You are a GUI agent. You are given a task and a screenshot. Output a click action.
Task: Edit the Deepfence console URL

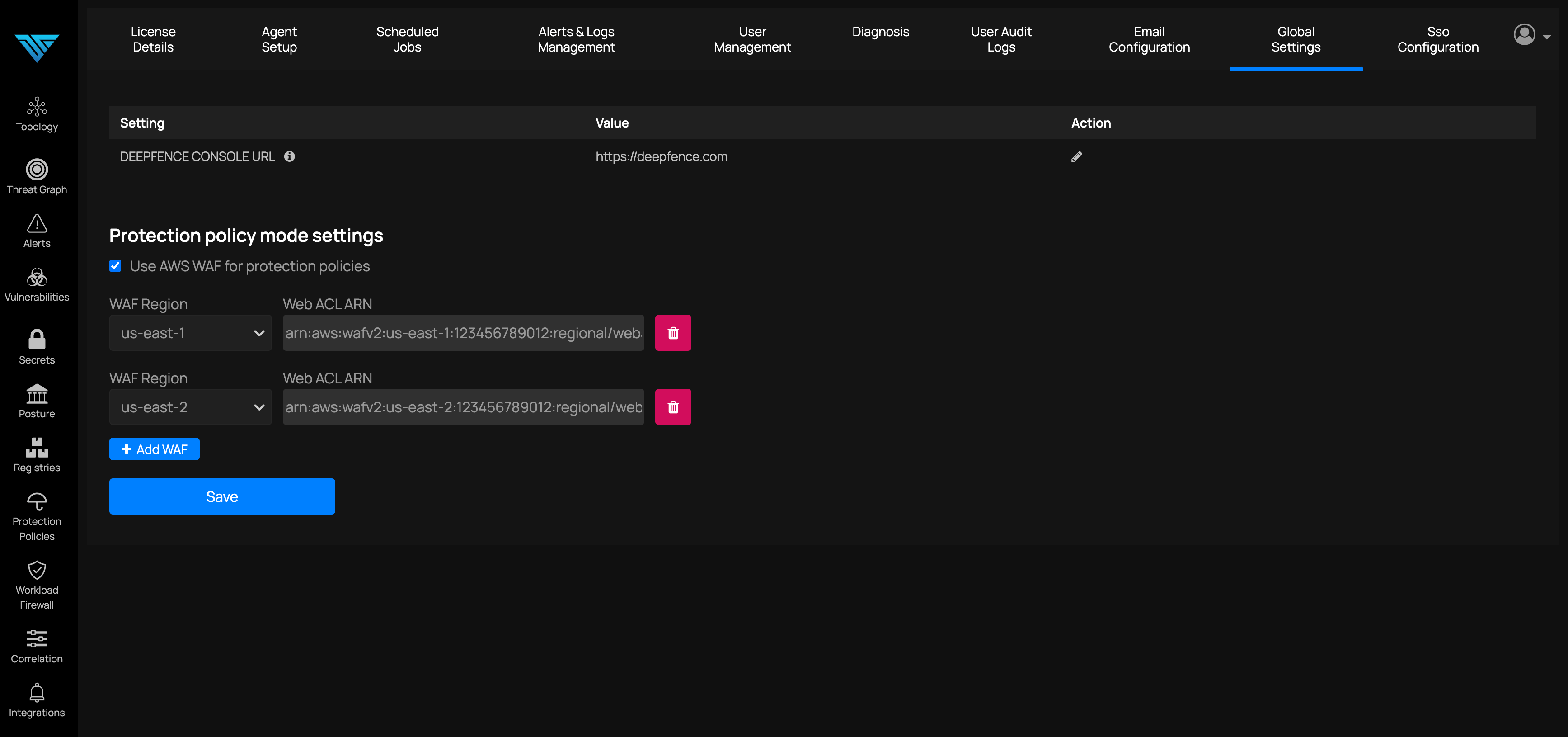tap(1076, 156)
